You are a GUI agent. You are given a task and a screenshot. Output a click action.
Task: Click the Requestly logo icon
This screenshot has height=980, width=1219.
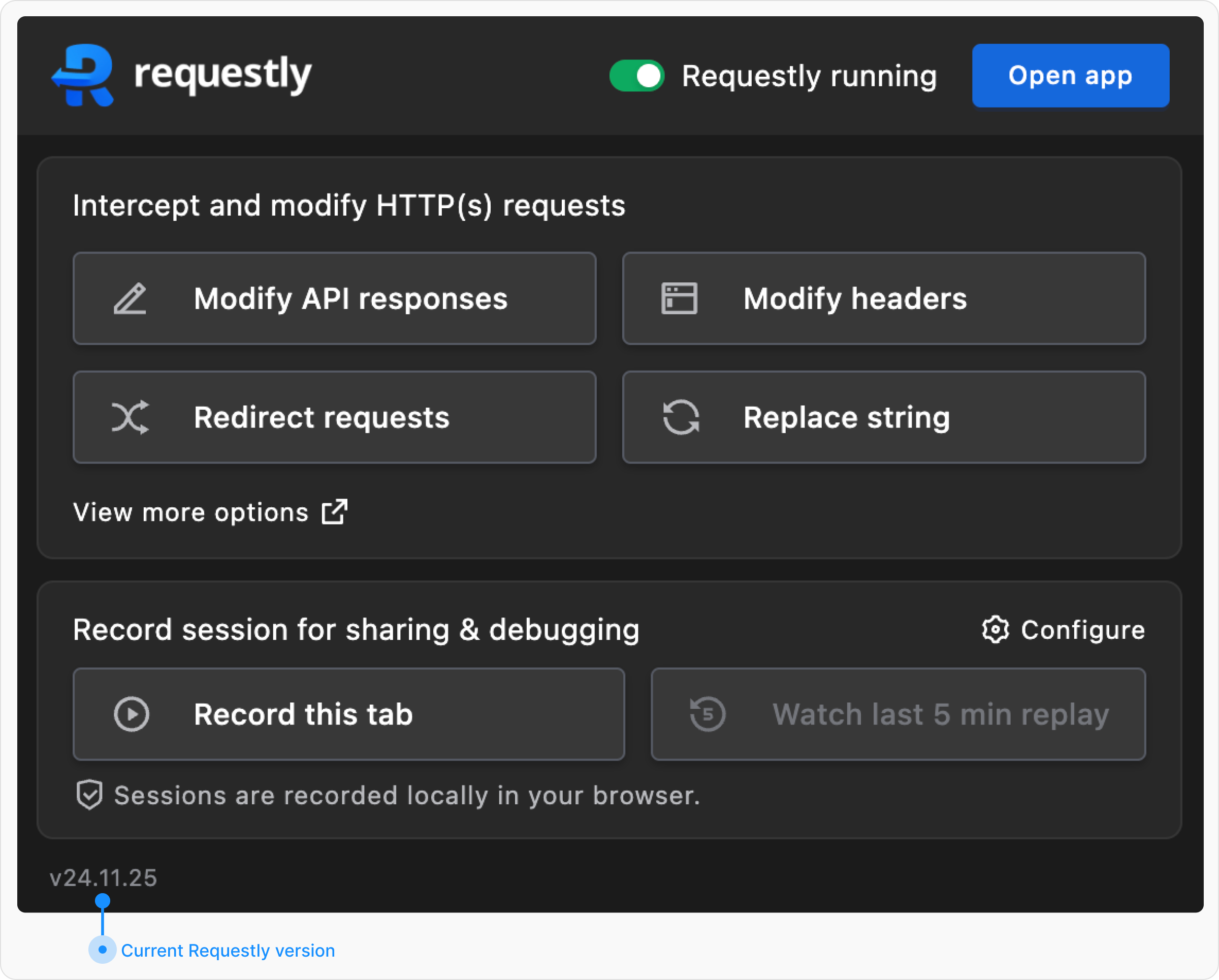84,75
